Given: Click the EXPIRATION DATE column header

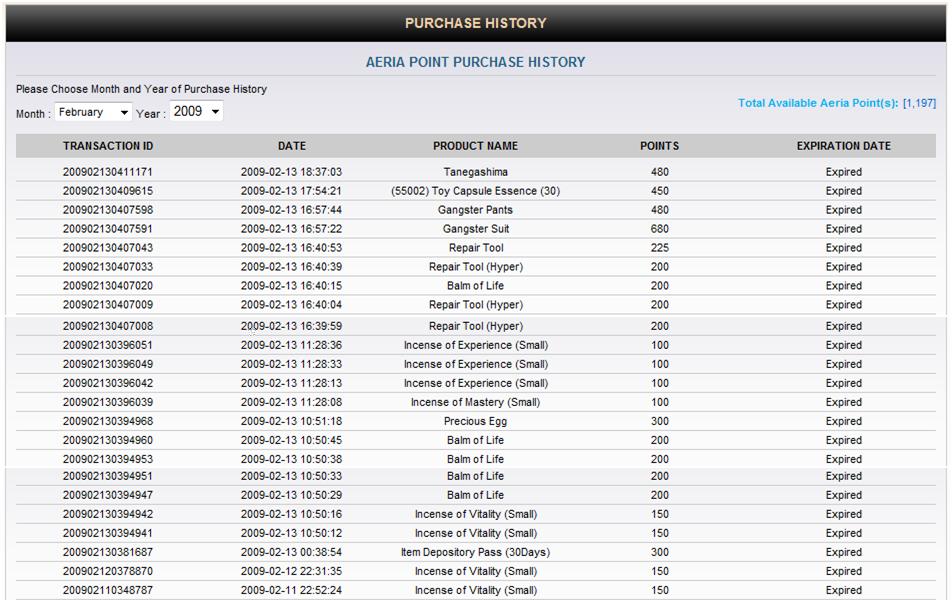Looking at the screenshot, I should 844,146.
